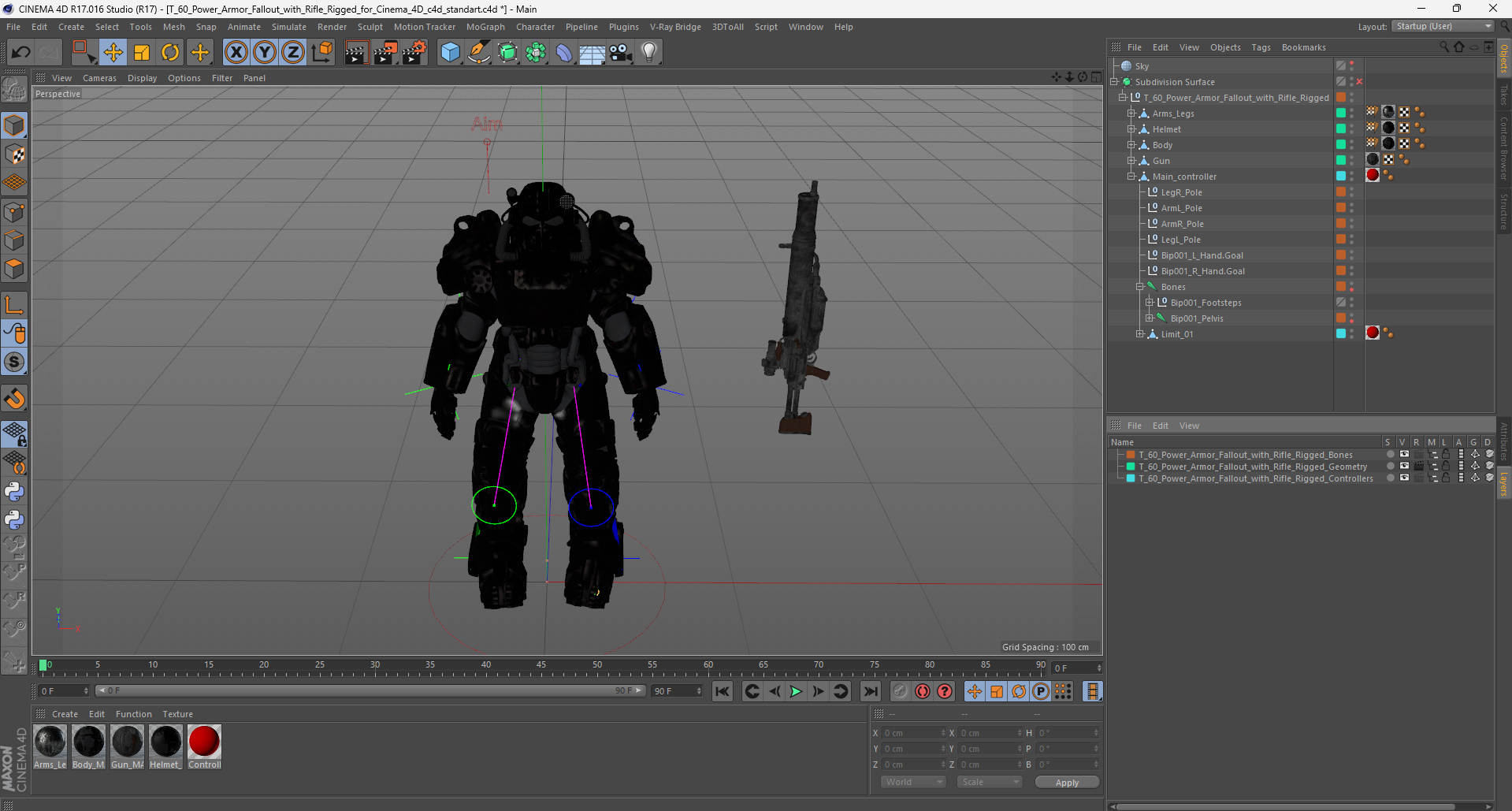Viewport: 1512px width, 811px height.
Task: Enable Axis mode icon
Action: coord(14,305)
